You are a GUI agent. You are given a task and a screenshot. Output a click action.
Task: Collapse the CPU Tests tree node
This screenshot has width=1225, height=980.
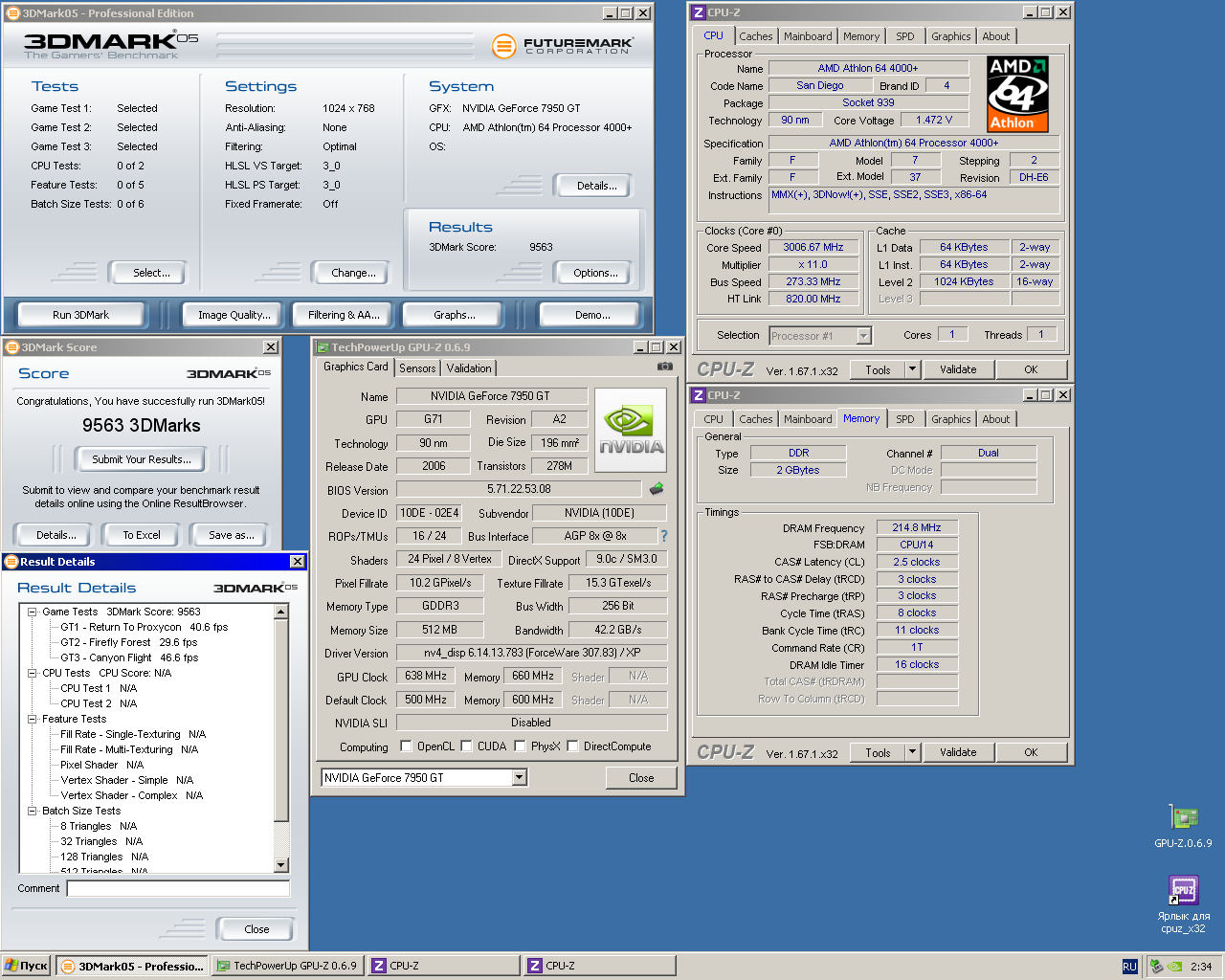(33, 673)
